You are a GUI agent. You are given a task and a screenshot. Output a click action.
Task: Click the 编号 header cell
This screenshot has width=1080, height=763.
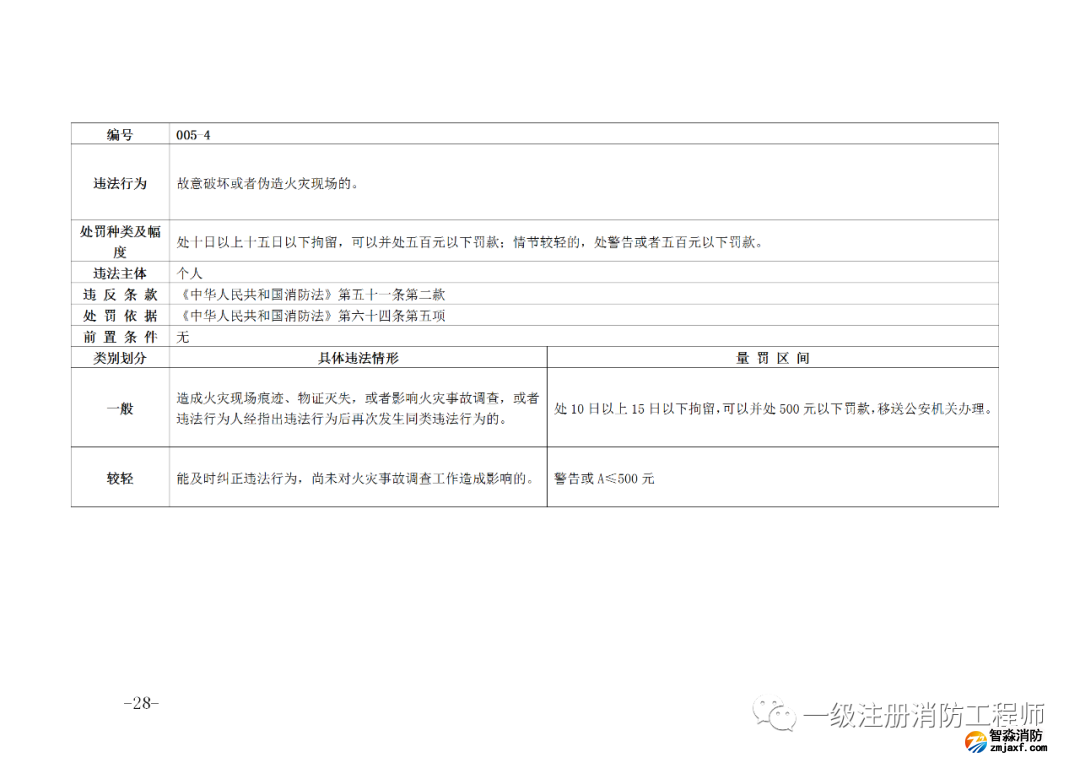coord(120,134)
